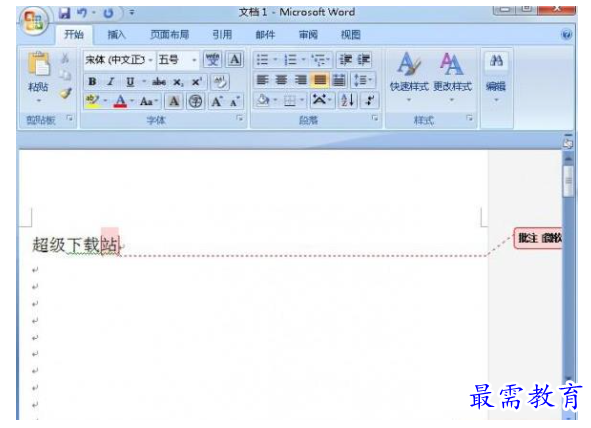Image resolution: width=591 pixels, height=428 pixels.
Task: Toggle Italic formatting
Action: coord(110,81)
